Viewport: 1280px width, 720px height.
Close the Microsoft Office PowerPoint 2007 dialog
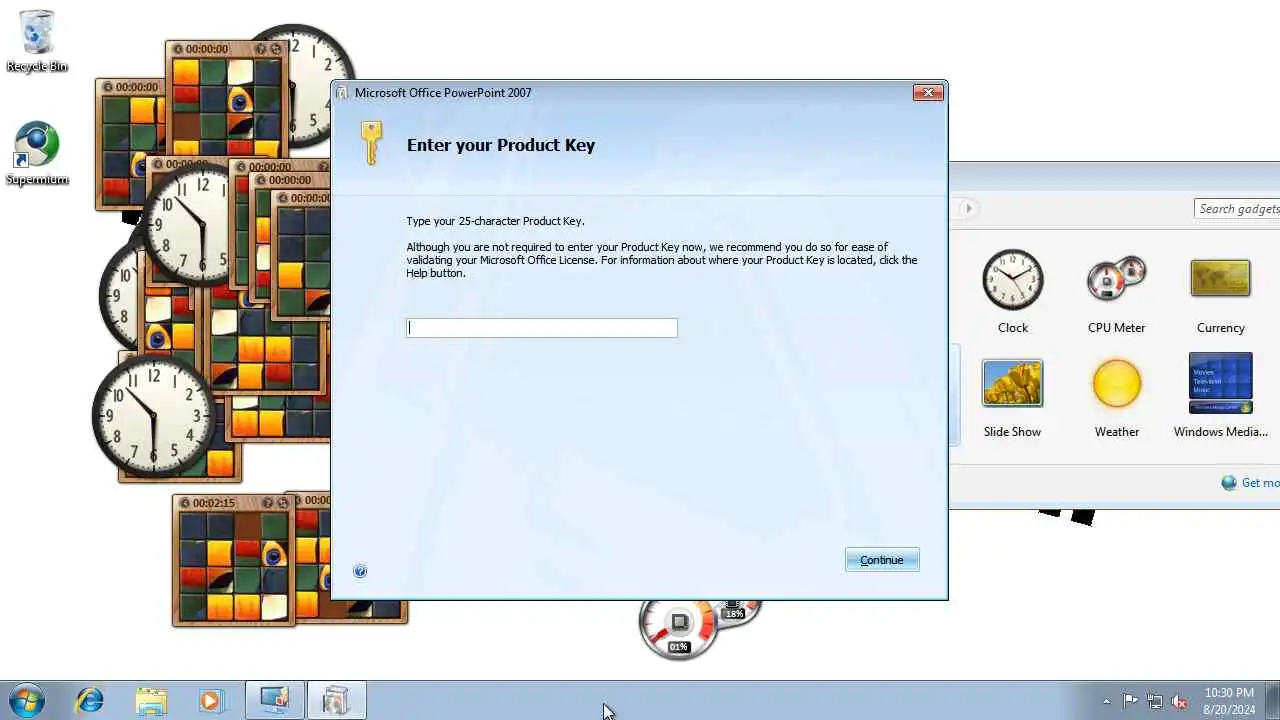pos(928,93)
